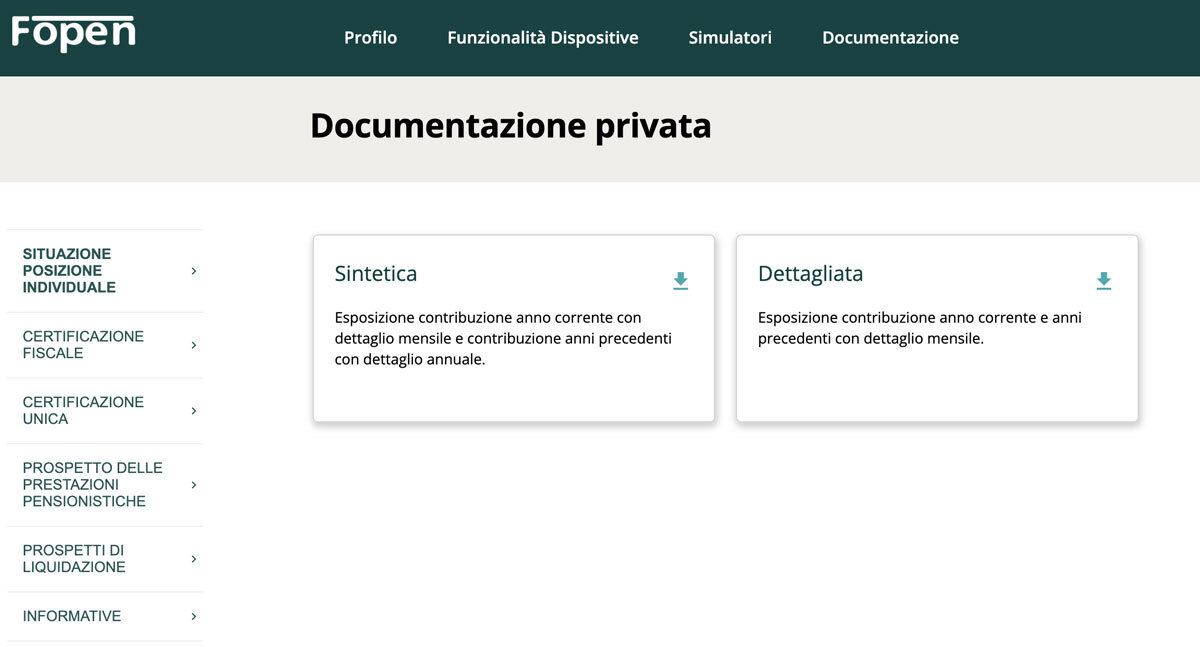The width and height of the screenshot is (1200, 647).
Task: Open the Simulatori menu
Action: tap(730, 38)
